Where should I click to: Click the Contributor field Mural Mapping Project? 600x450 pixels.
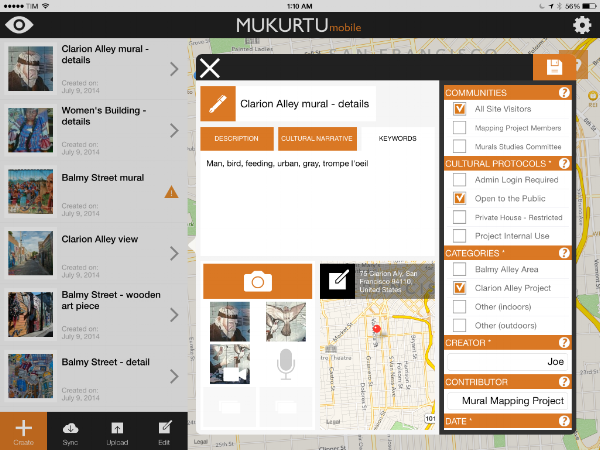point(507,401)
